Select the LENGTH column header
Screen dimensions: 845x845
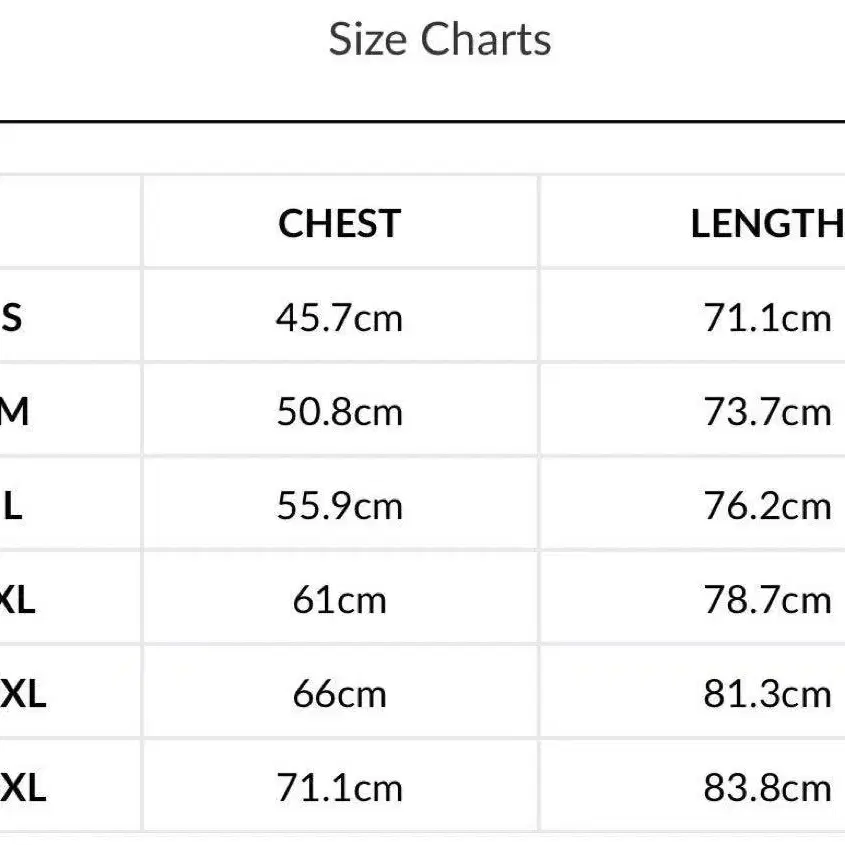[767, 224]
